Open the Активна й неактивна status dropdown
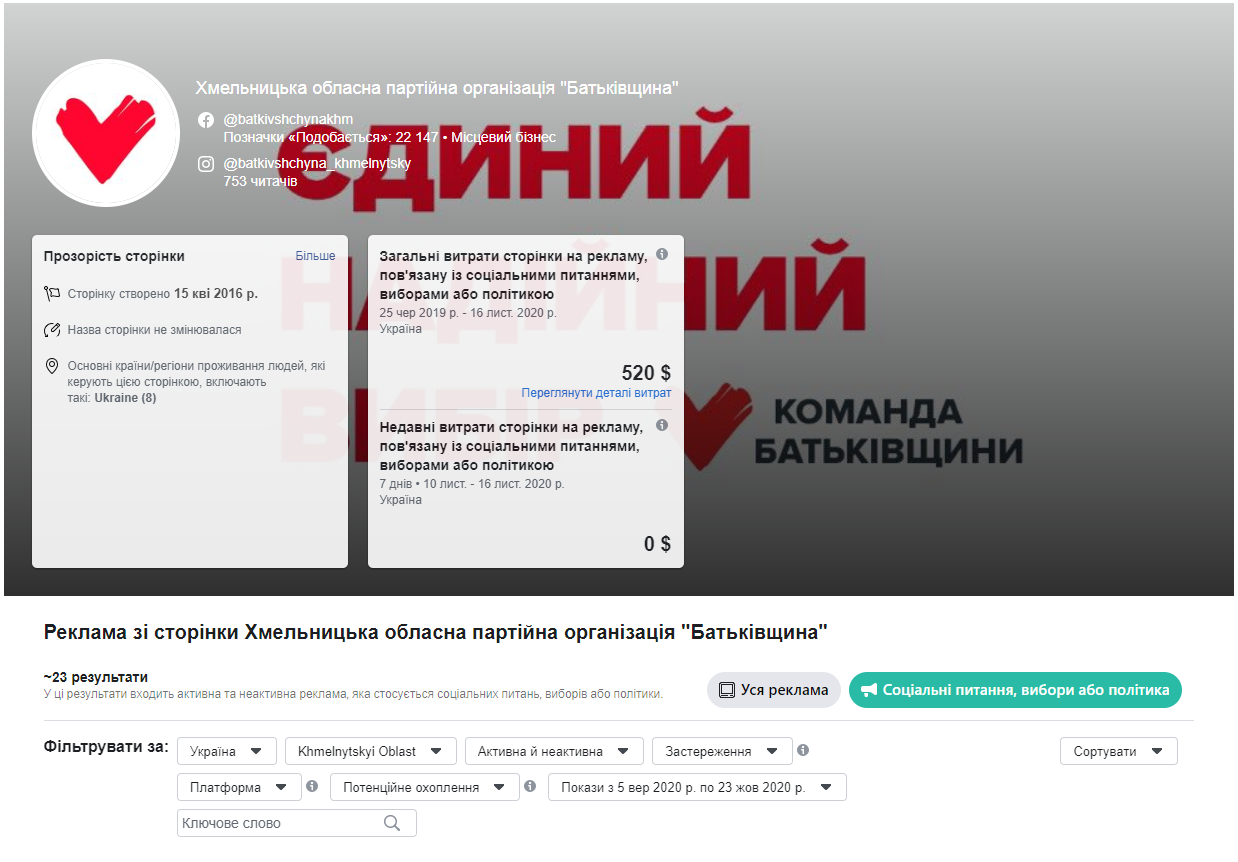 pos(554,751)
